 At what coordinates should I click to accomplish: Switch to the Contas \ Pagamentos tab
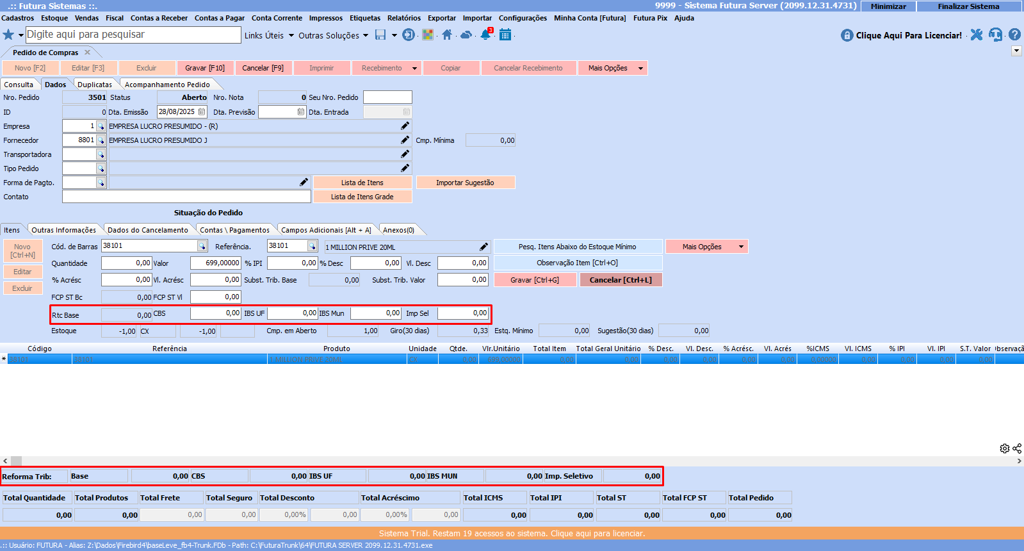tap(234, 230)
